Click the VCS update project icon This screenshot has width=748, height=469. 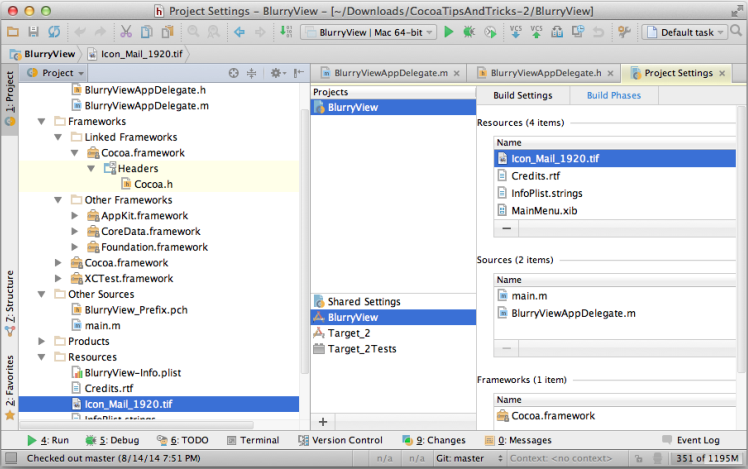coord(516,32)
